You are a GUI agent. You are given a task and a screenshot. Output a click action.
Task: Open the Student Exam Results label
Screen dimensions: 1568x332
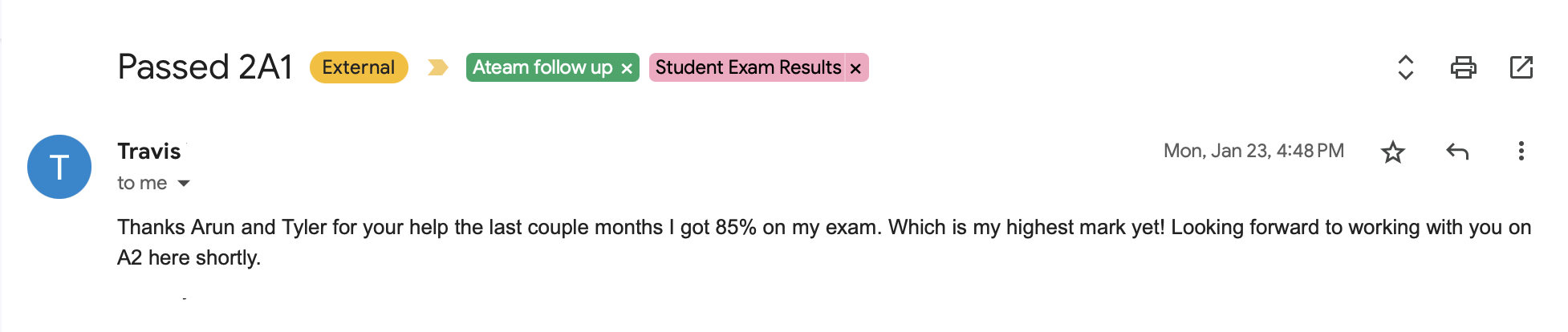click(x=748, y=67)
